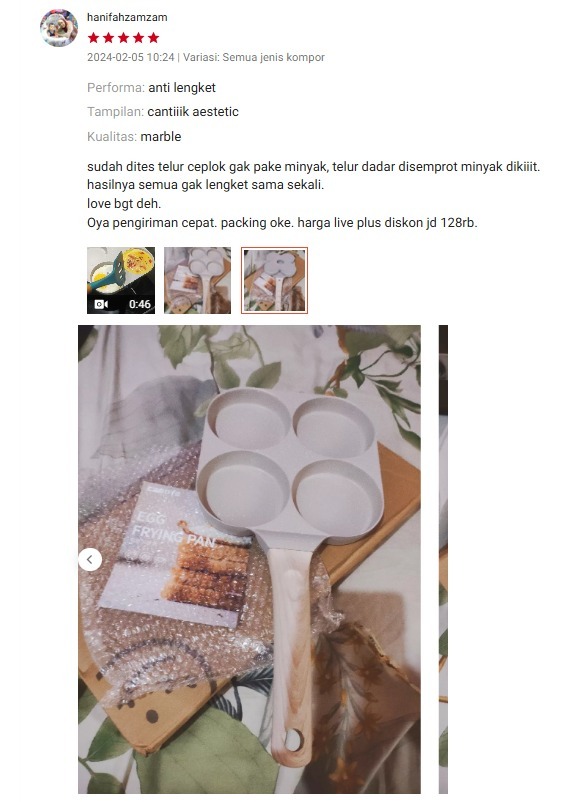Click the Variasi: Semua jenis kompor text
578x802 pixels.
(254, 57)
